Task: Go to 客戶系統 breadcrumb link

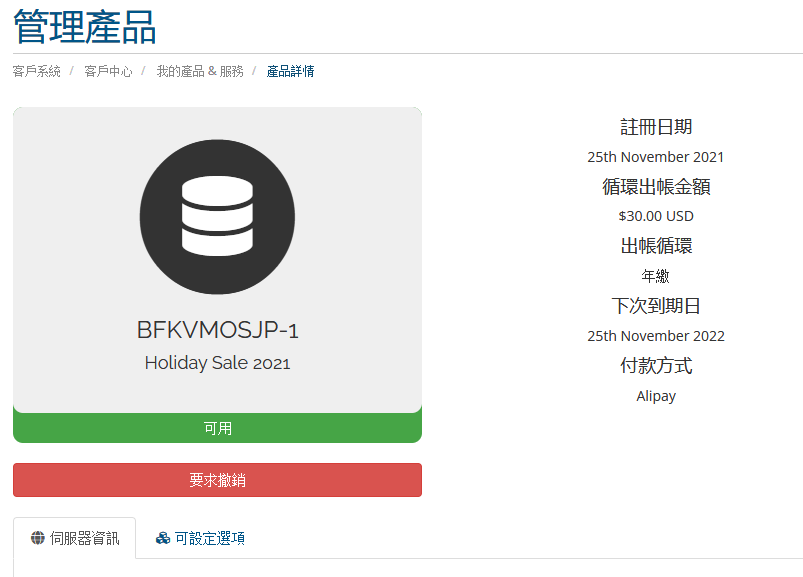Action: tap(36, 71)
